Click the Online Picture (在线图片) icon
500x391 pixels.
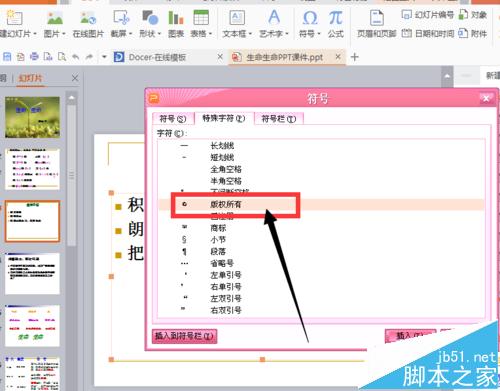pyautogui.click(x=88, y=18)
